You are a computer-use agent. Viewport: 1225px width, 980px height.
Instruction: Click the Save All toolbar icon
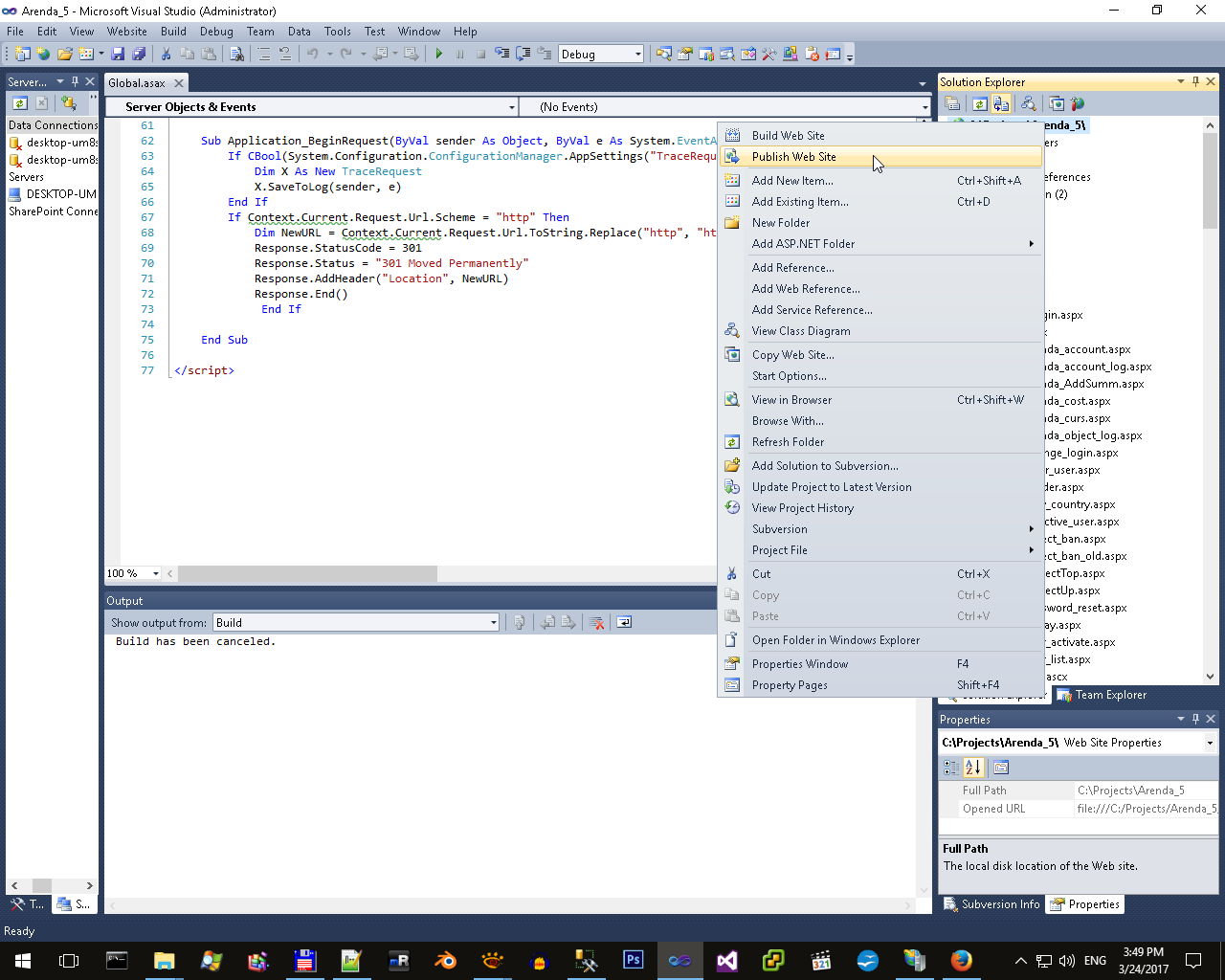pyautogui.click(x=139, y=55)
